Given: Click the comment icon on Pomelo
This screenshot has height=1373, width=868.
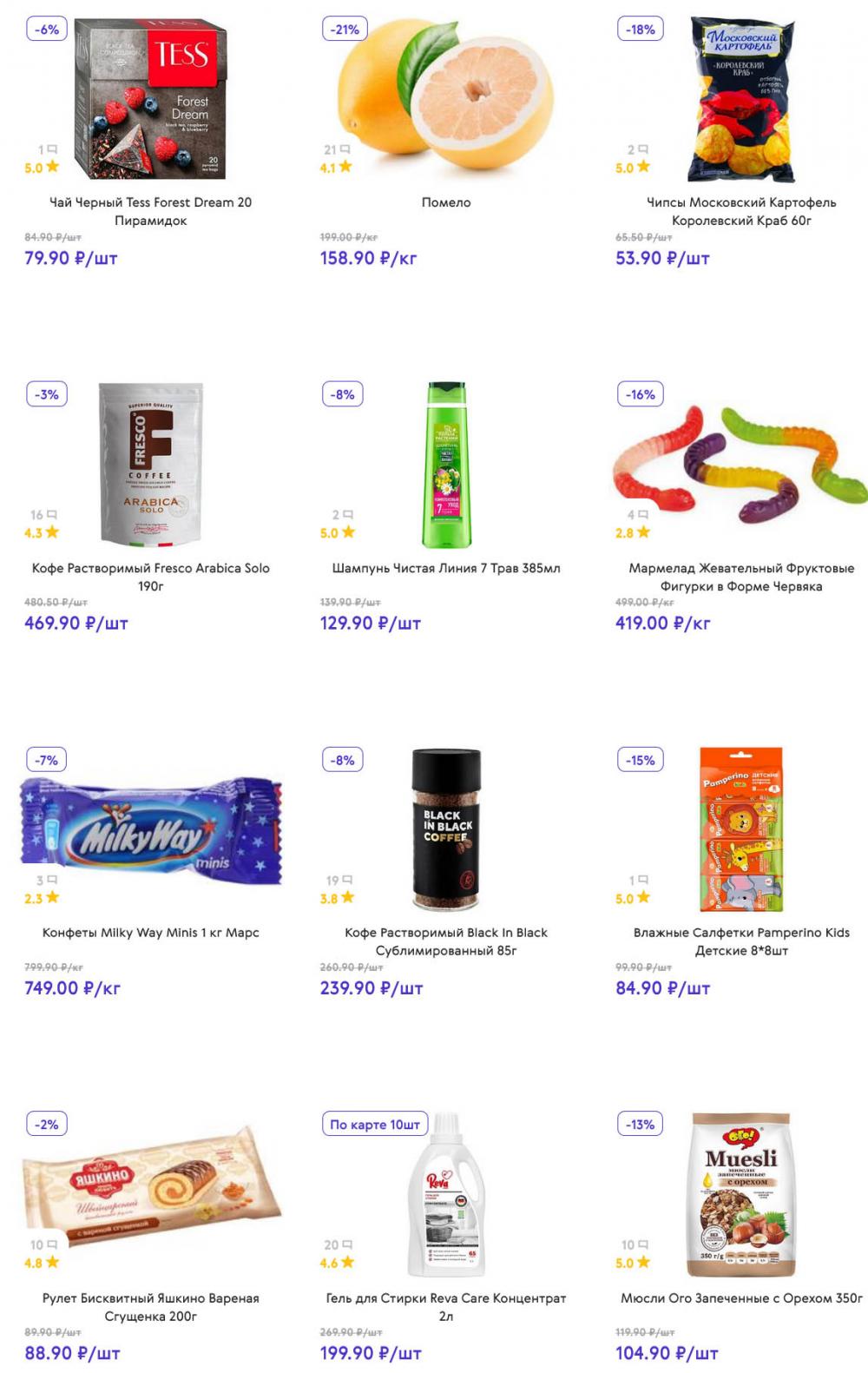Looking at the screenshot, I should tap(345, 149).
